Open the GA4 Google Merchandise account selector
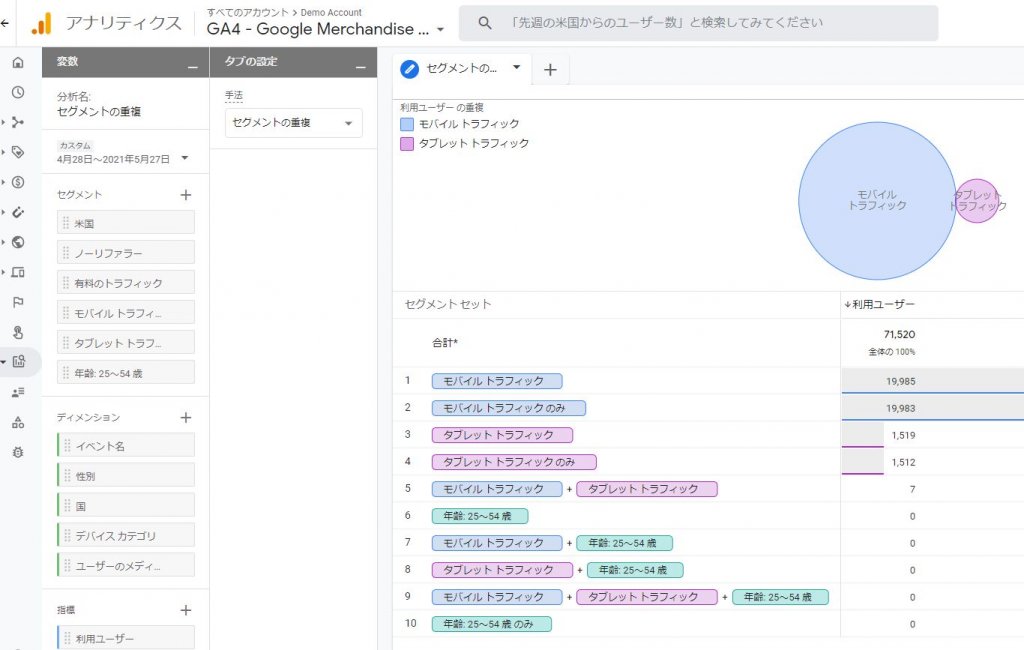 (325, 29)
